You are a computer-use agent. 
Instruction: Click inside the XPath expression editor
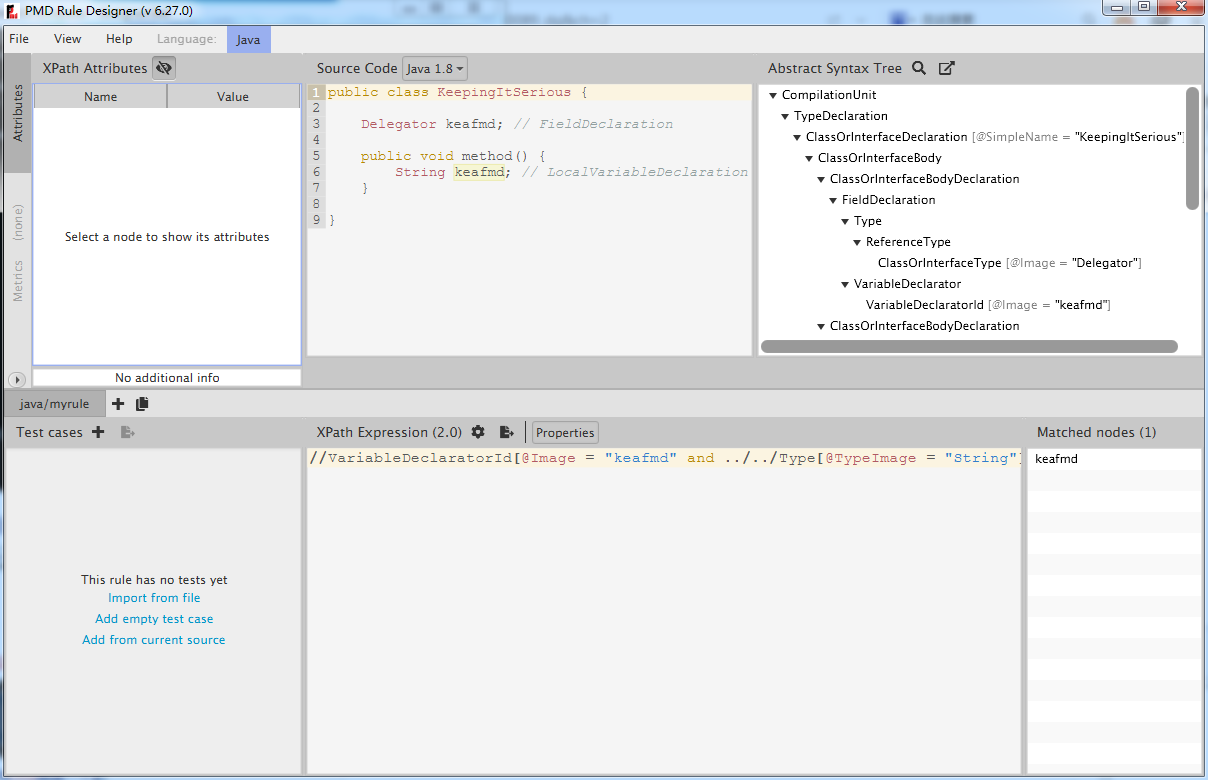664,610
